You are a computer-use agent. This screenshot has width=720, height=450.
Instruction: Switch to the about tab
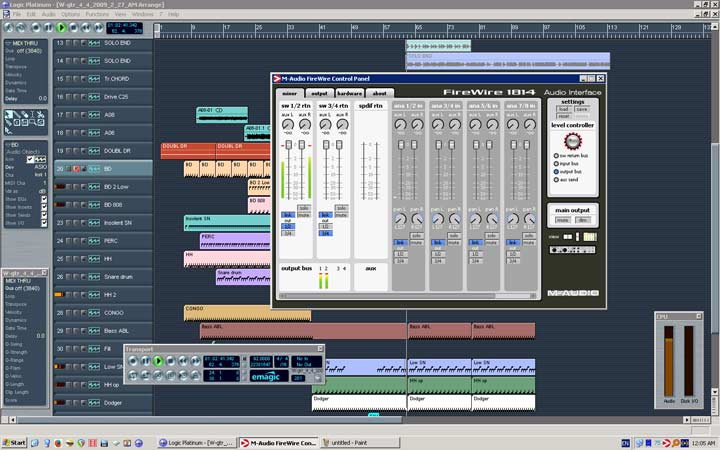379,93
